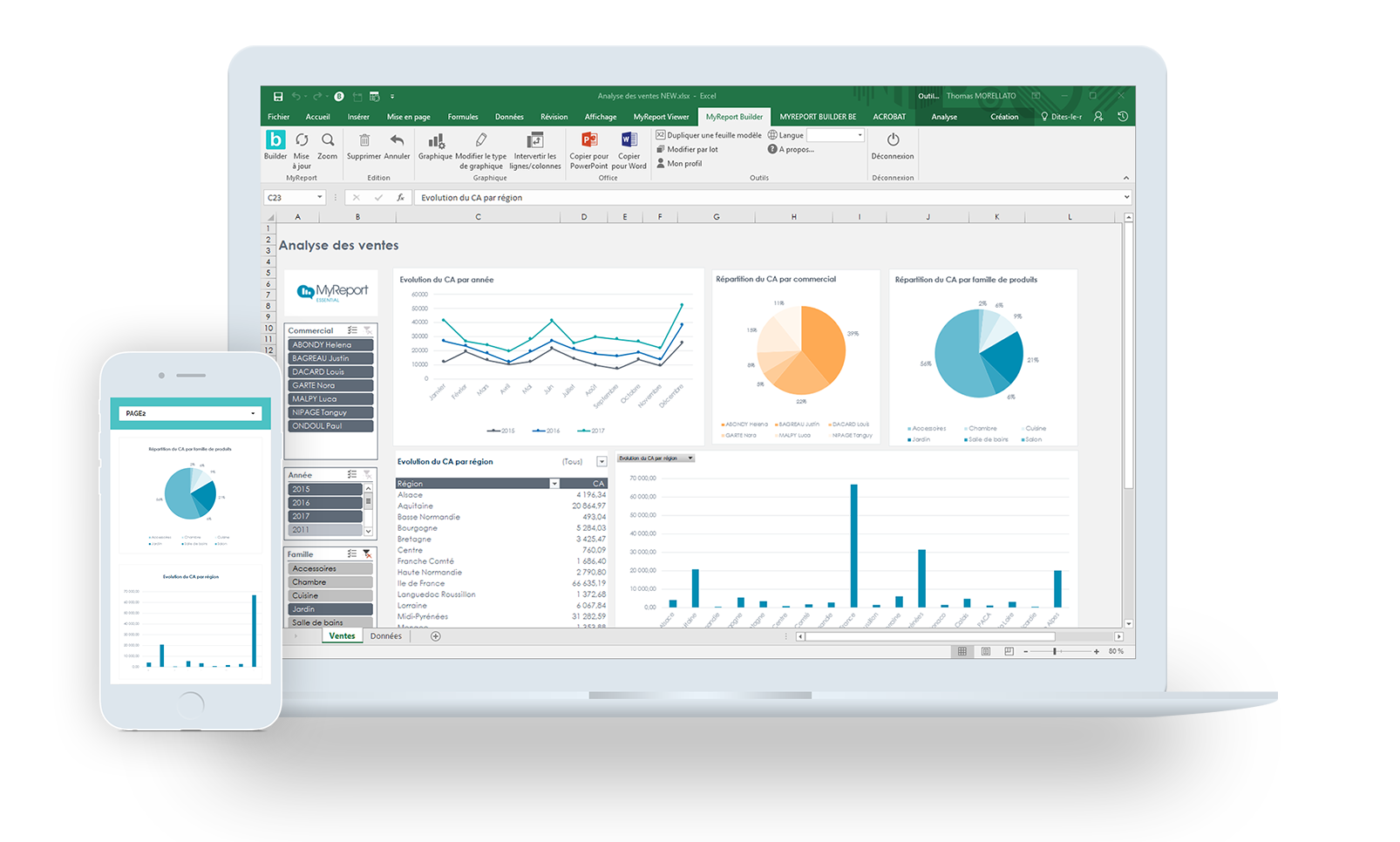Screen dimensions: 1400x842
Task: Click zoom out minus in status bar
Action: [1026, 651]
